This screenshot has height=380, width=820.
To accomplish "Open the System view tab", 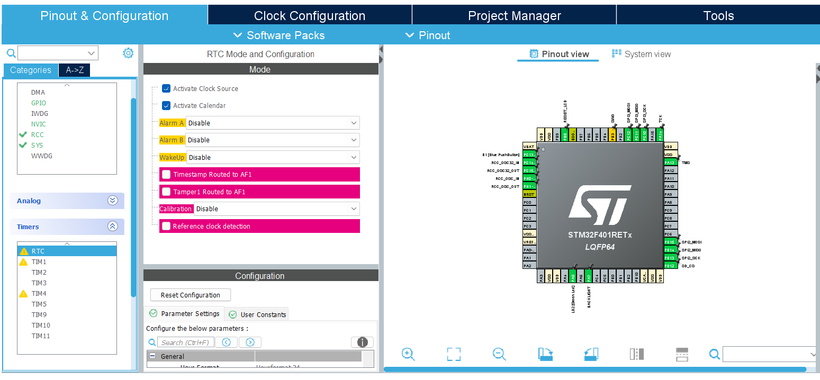I will pyautogui.click(x=641, y=54).
